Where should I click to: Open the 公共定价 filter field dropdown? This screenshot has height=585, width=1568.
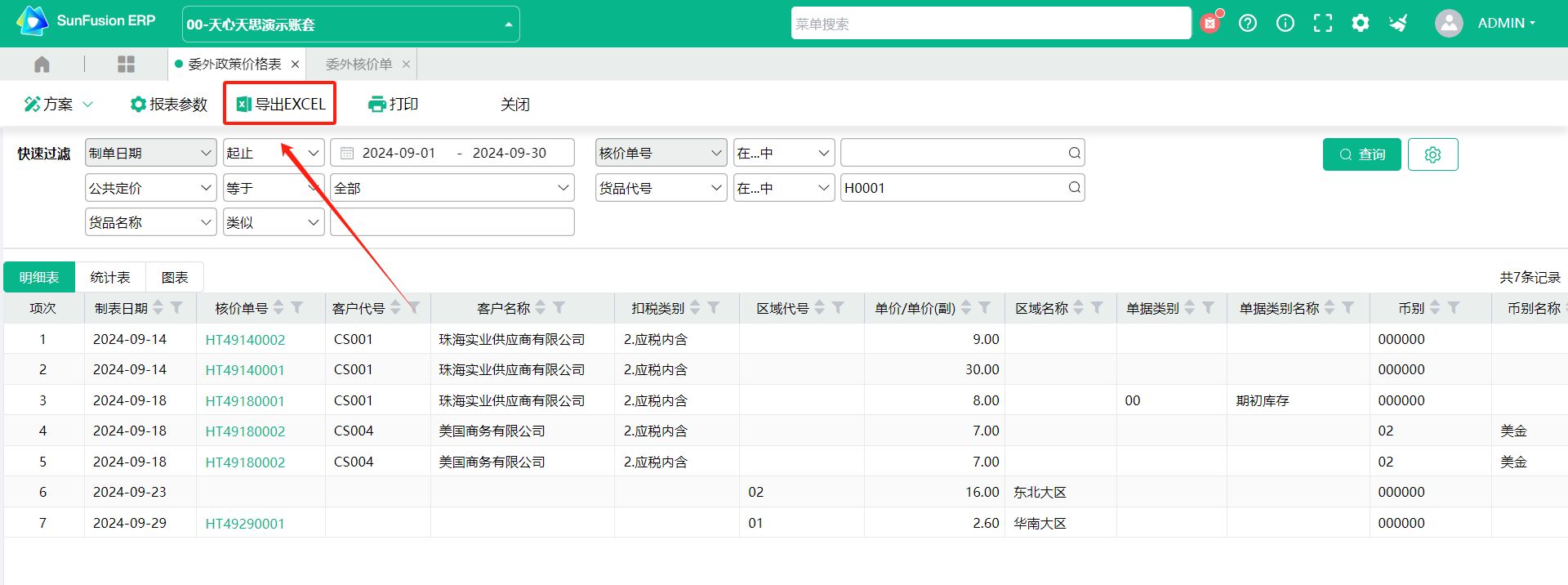pyautogui.click(x=150, y=188)
